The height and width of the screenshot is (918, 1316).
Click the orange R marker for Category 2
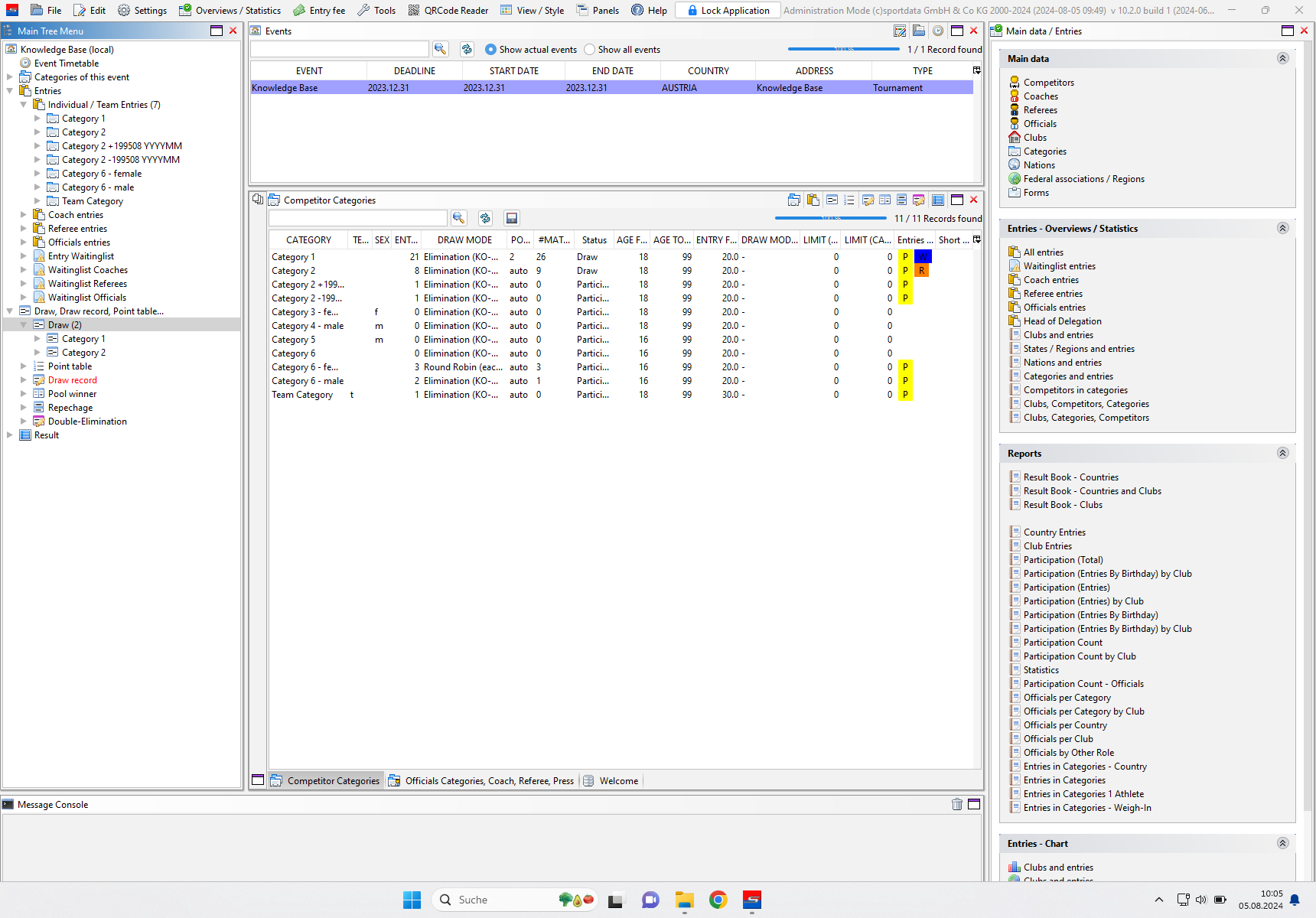click(x=921, y=270)
